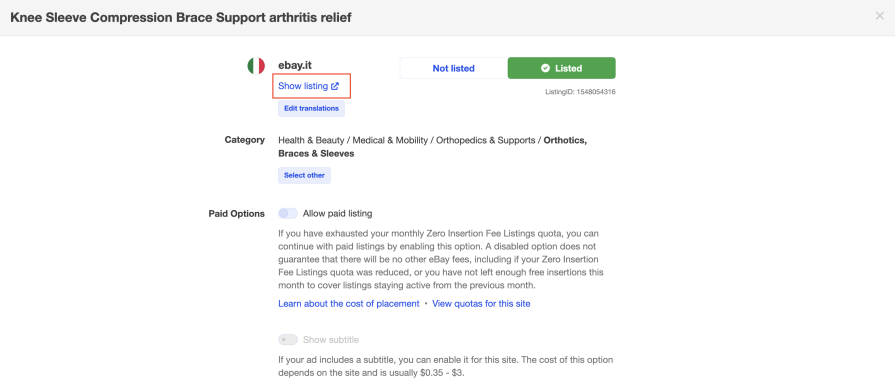This screenshot has width=895, height=392.
Task: Click the Edit translations button
Action: pyautogui.click(x=311, y=108)
